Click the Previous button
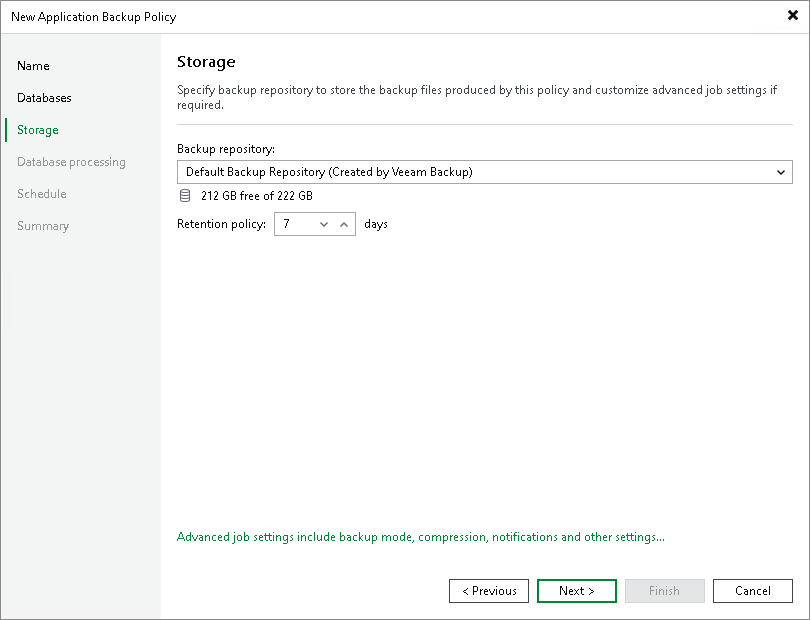The height and width of the screenshot is (620, 810). point(488,591)
